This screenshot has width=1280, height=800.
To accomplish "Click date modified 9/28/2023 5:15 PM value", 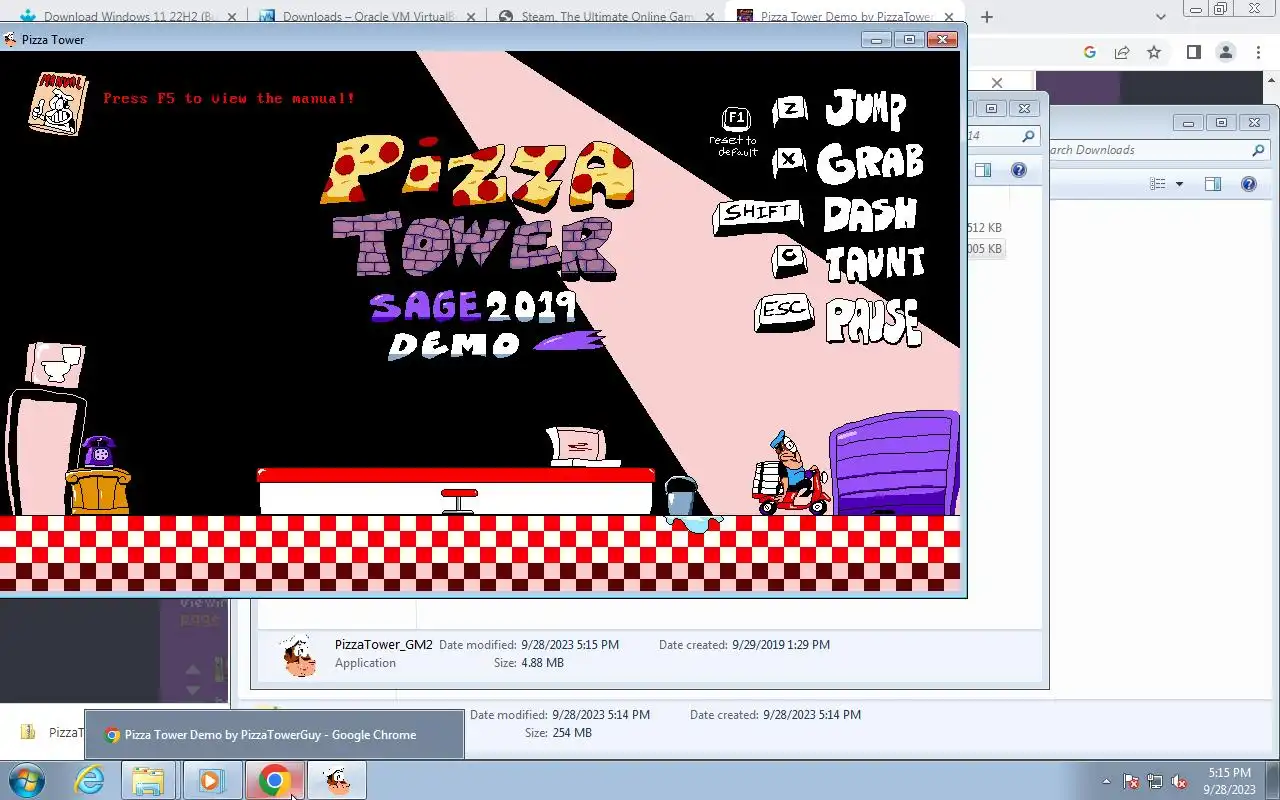I will point(570,645).
